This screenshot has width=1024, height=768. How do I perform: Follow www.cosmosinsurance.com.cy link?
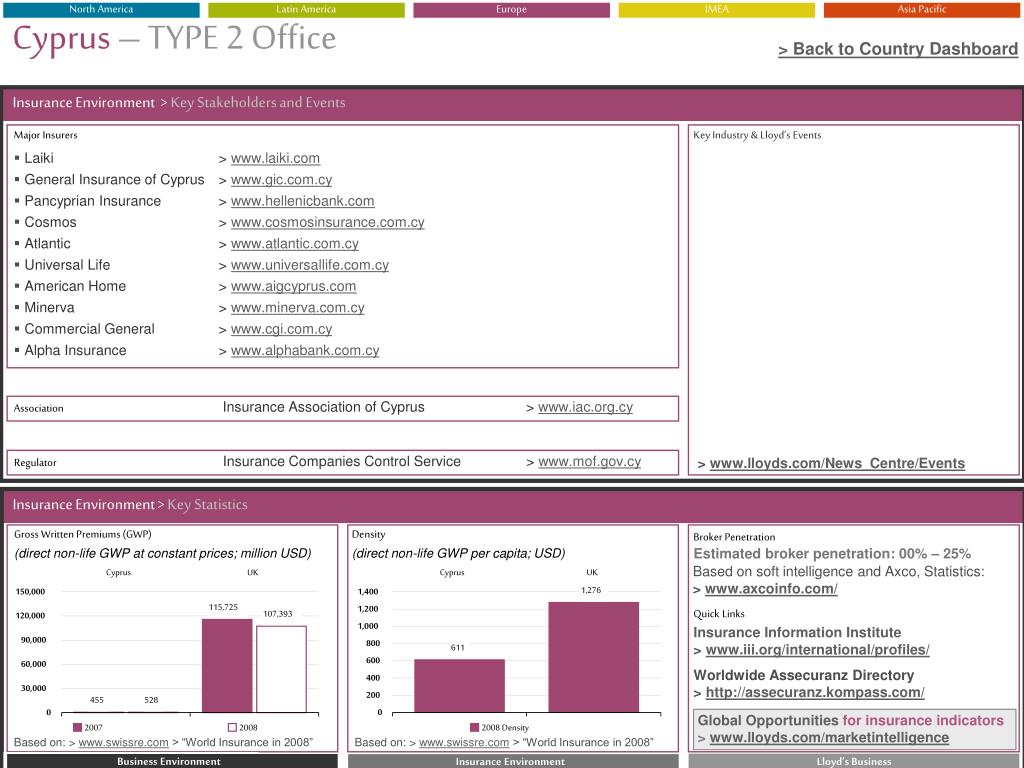click(327, 222)
